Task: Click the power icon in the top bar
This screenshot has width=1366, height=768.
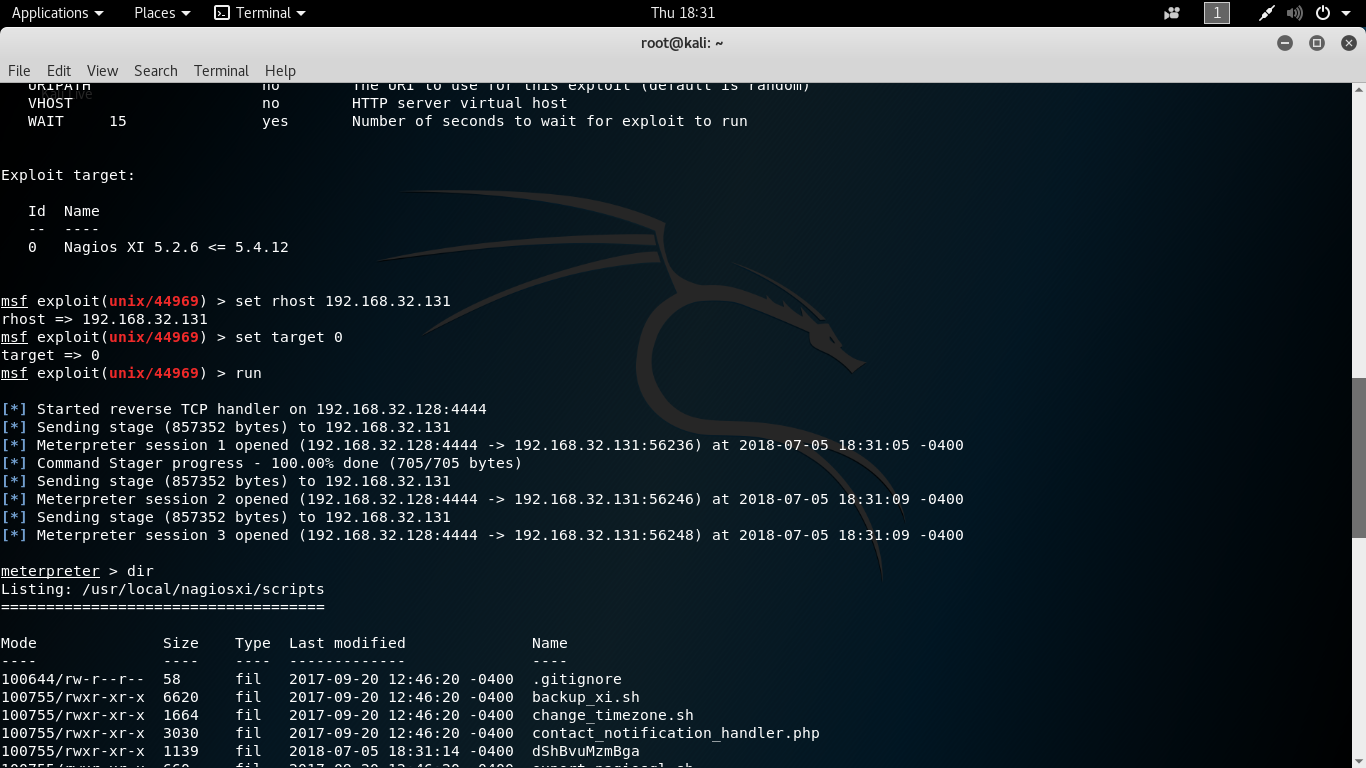Action: coord(1323,13)
